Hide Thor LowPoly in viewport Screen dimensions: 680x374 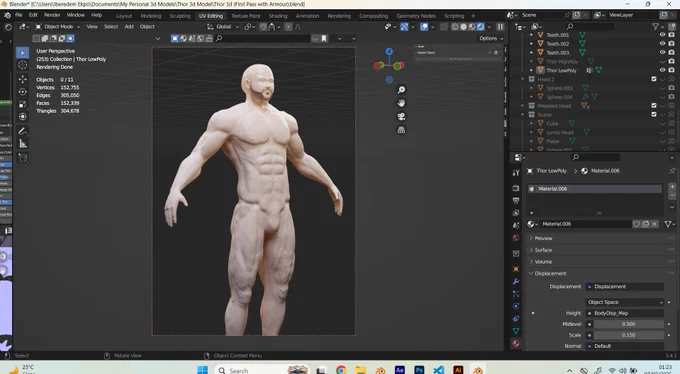(662, 70)
